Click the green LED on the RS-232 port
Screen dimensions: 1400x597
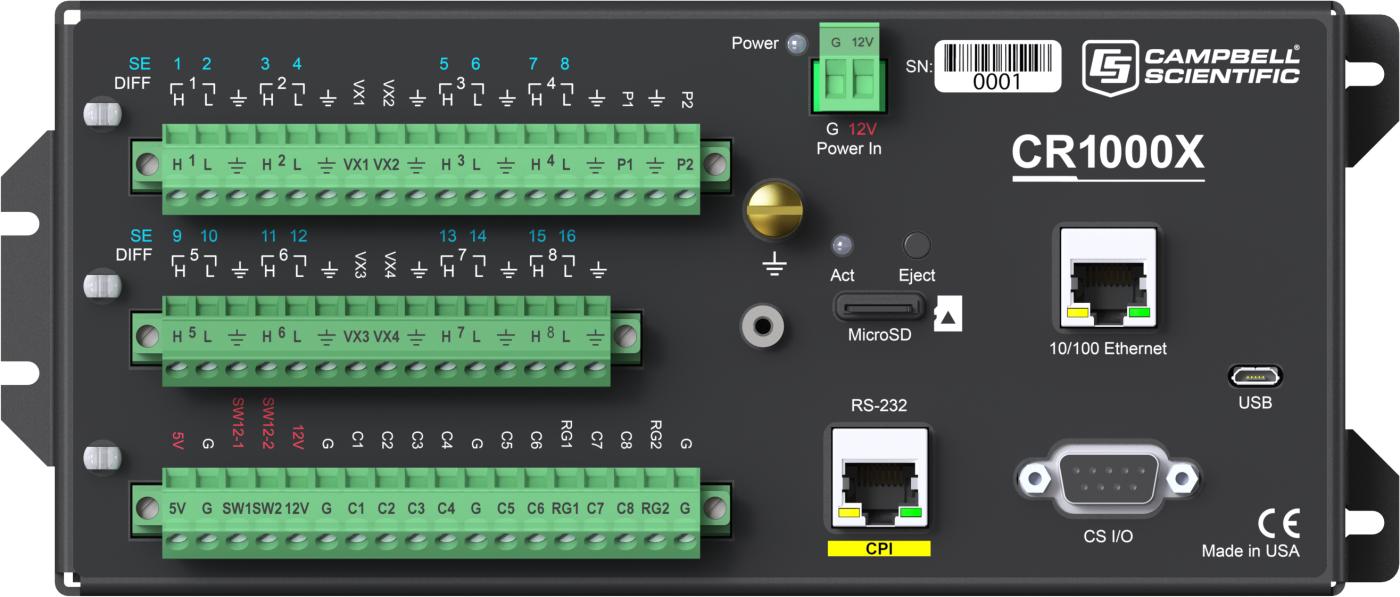coord(910,513)
